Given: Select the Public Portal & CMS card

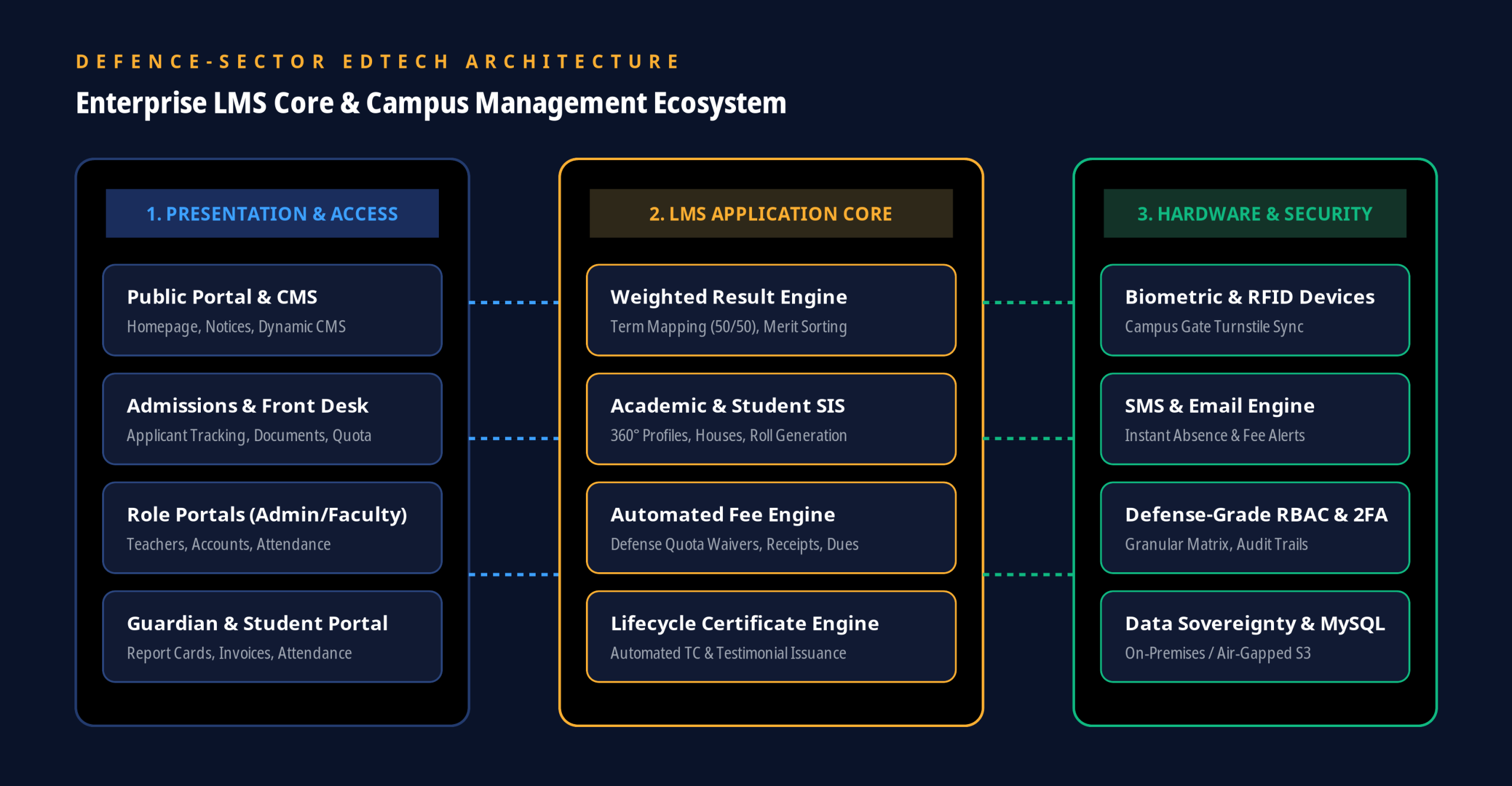Looking at the screenshot, I should click(x=272, y=310).
